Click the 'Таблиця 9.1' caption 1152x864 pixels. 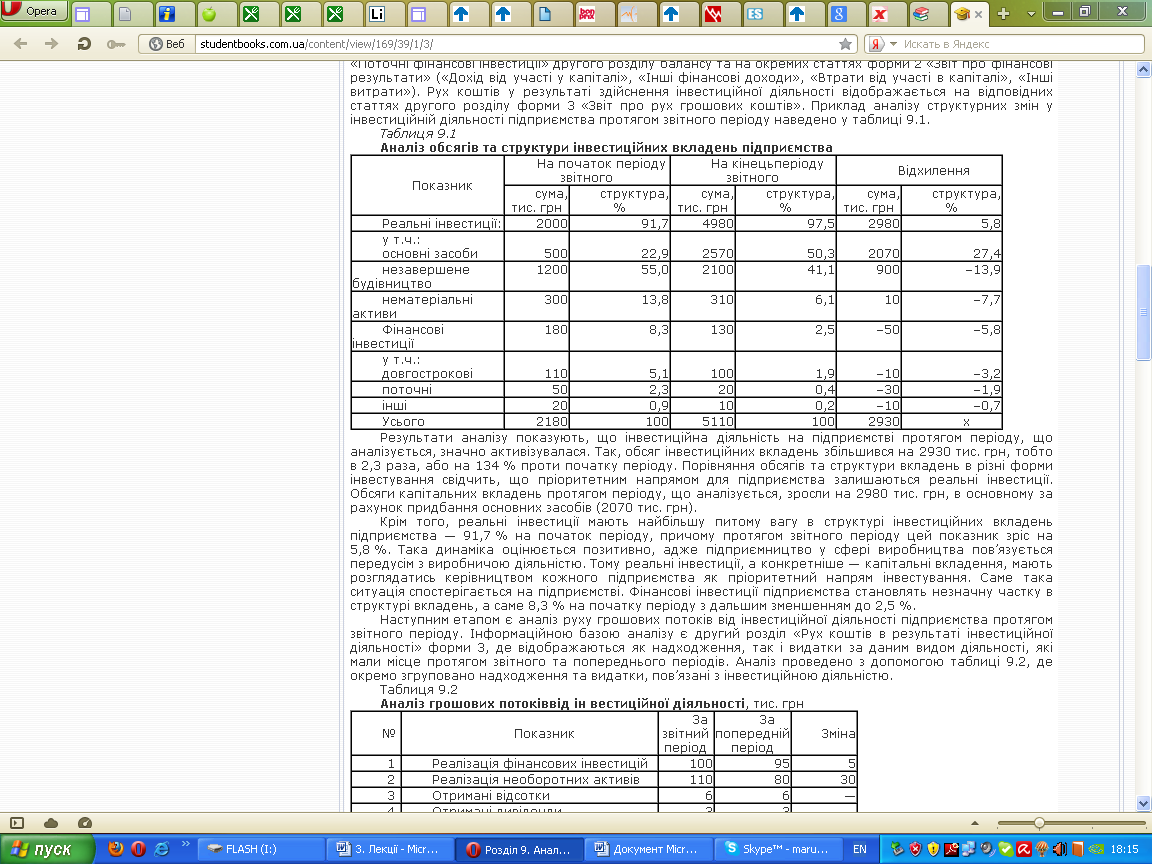(x=417, y=134)
